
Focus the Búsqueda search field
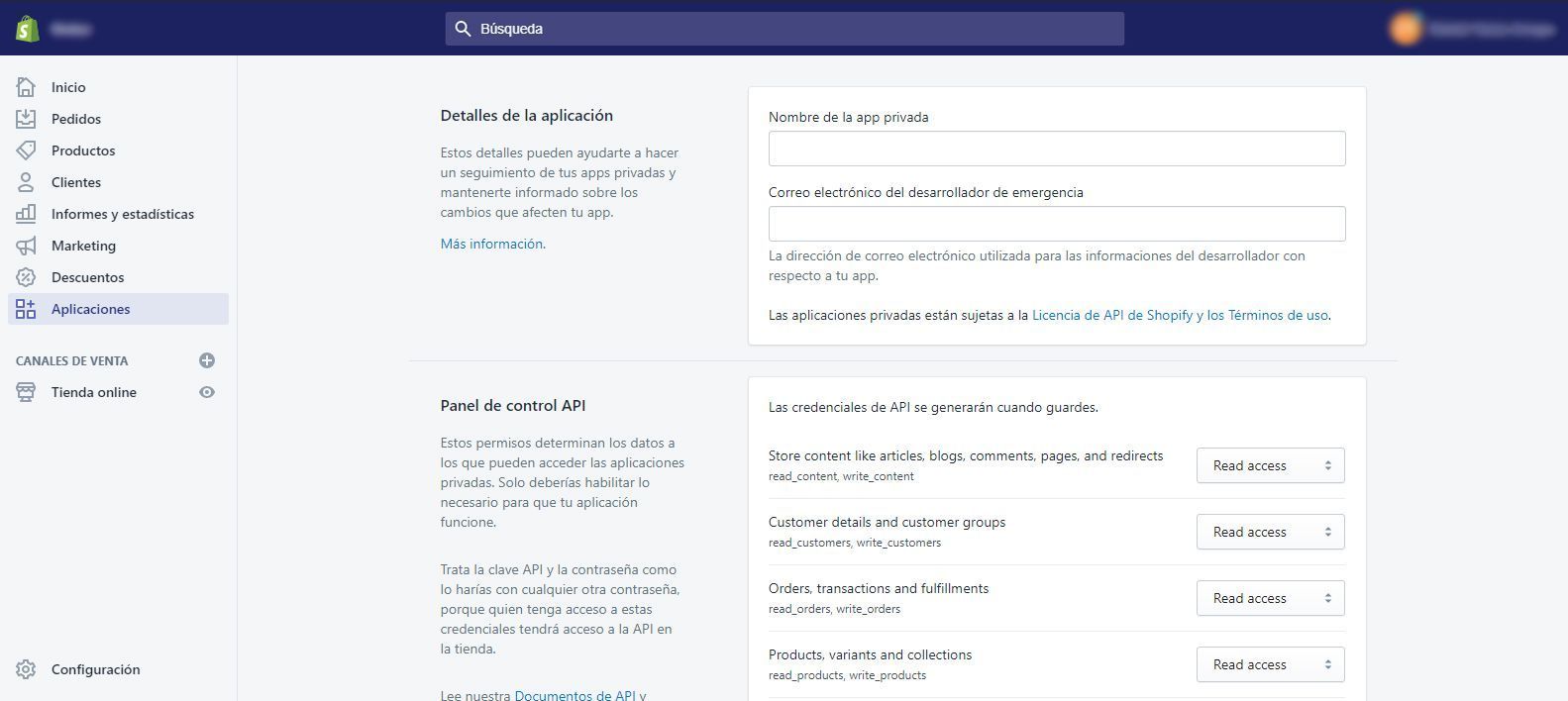[784, 29]
